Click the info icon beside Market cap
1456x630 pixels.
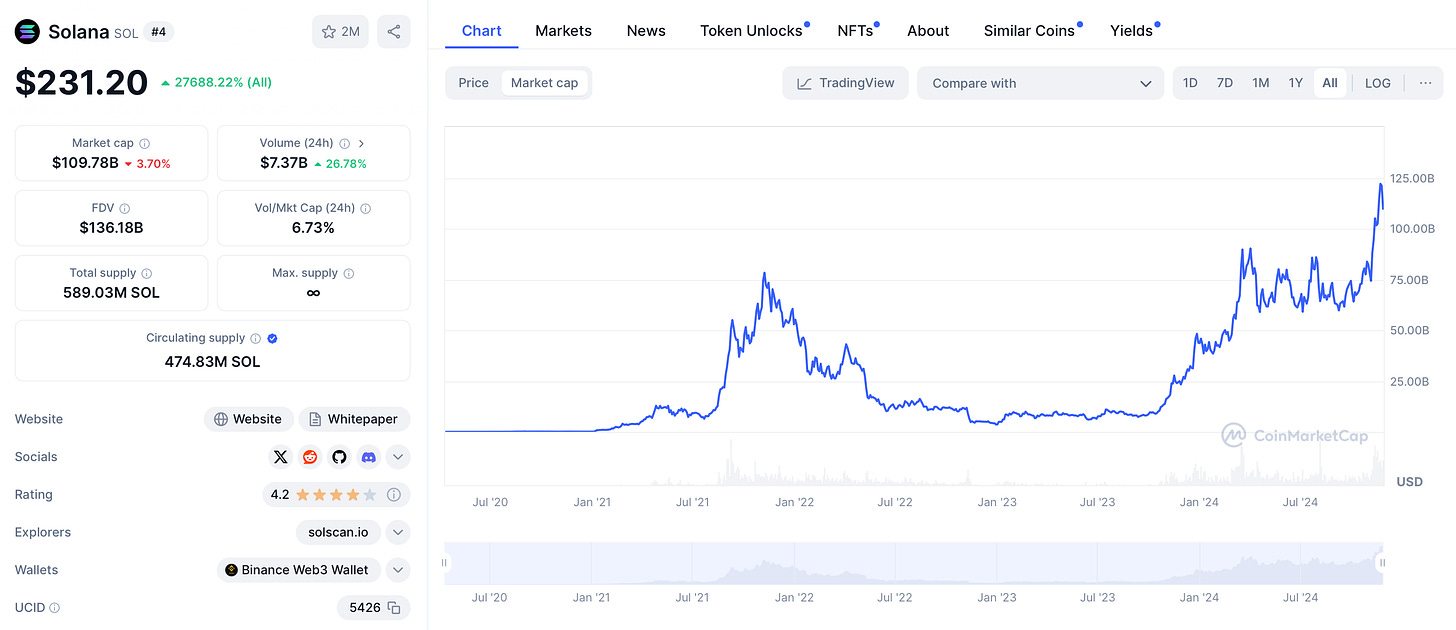(x=145, y=144)
